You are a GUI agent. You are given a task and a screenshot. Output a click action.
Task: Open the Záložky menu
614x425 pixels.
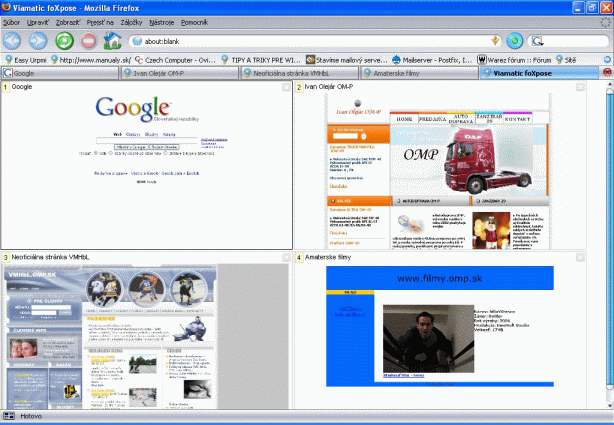(132, 23)
